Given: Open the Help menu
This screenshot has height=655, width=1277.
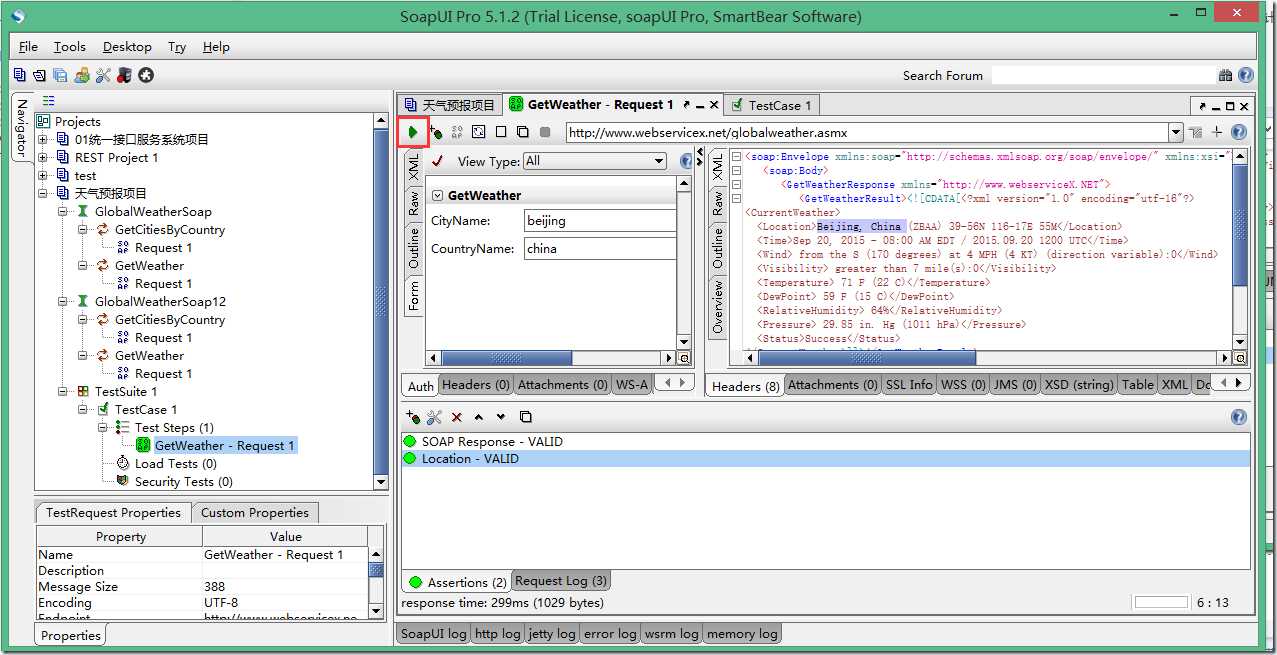Looking at the screenshot, I should pos(216,47).
